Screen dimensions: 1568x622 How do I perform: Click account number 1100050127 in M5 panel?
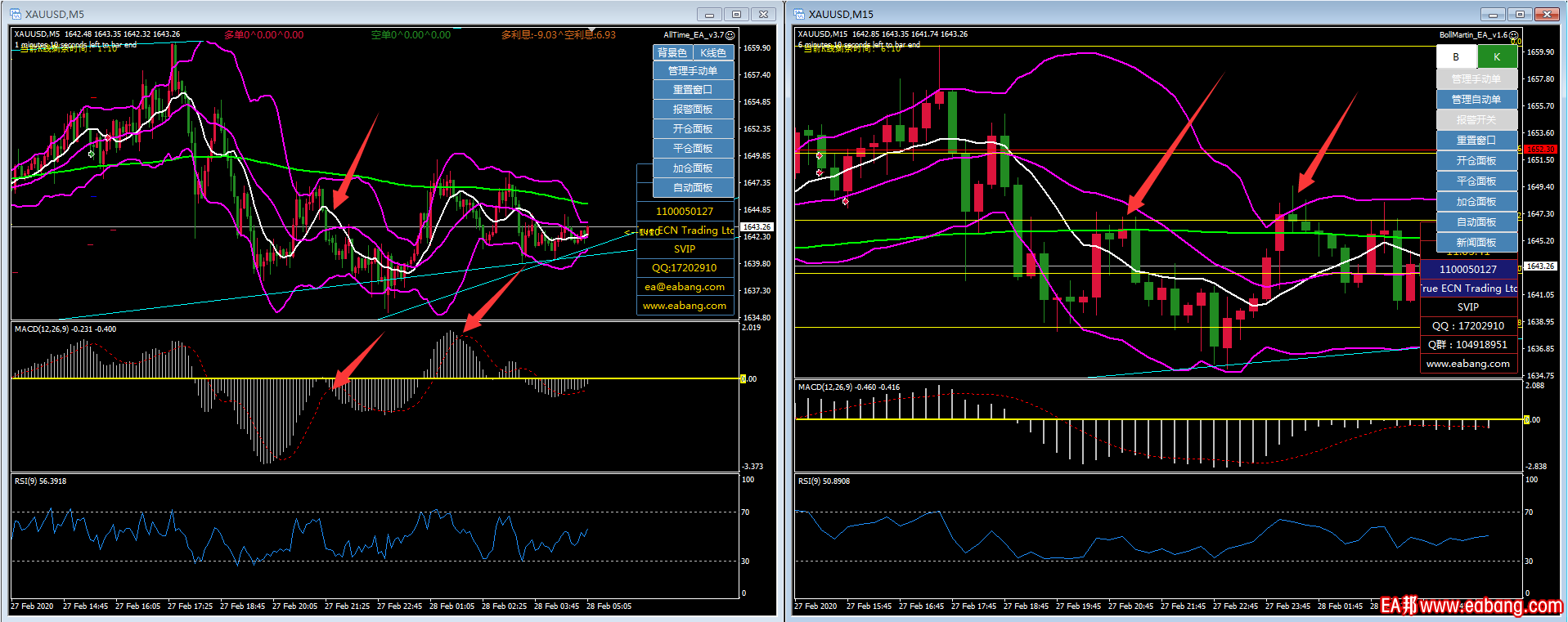(685, 212)
